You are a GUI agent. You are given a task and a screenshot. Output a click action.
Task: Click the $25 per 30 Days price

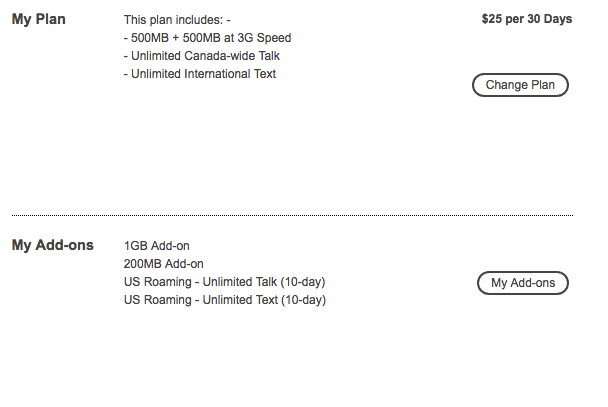click(527, 18)
